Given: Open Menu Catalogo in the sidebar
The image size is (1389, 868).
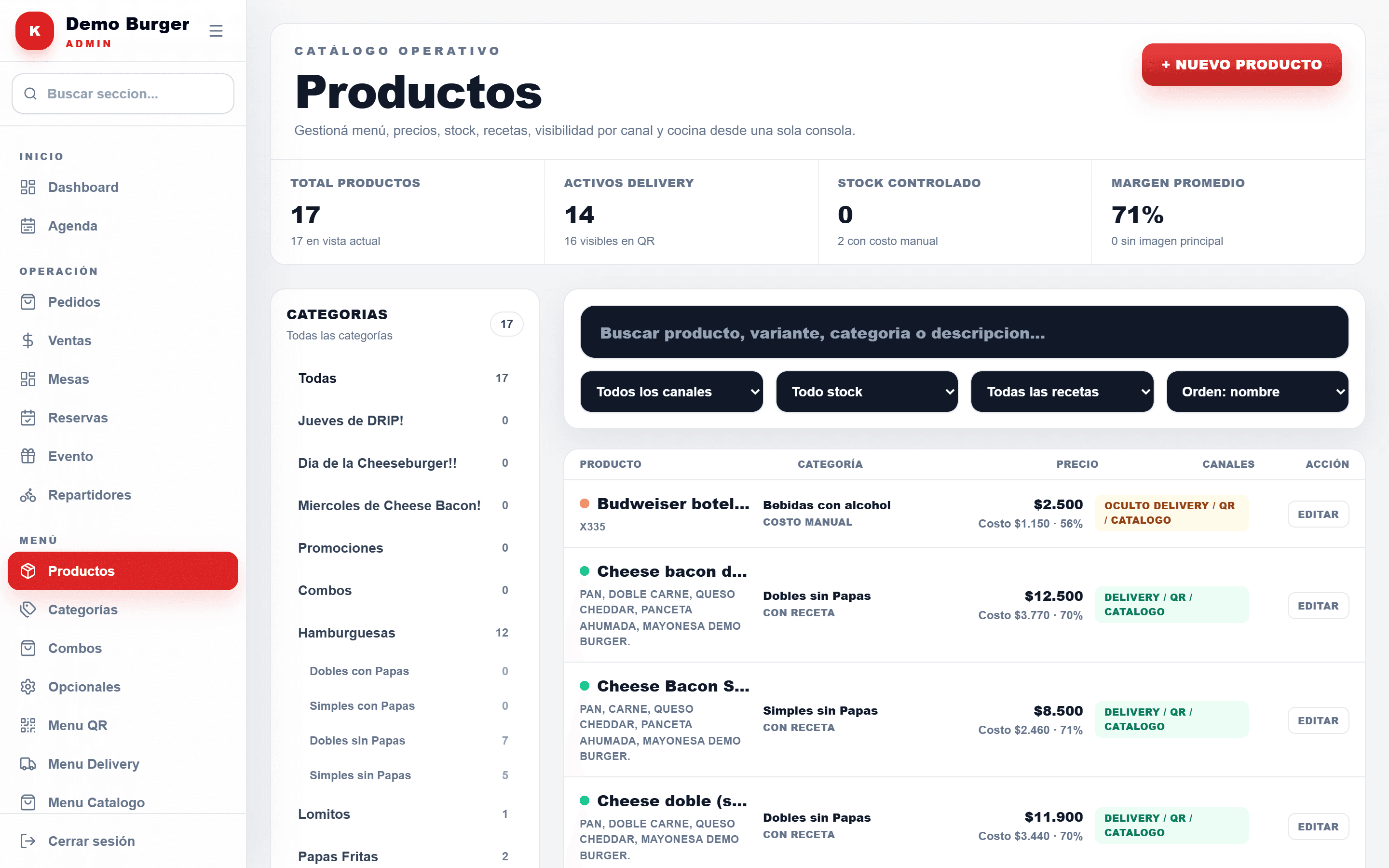Looking at the screenshot, I should pyautogui.click(x=123, y=802).
